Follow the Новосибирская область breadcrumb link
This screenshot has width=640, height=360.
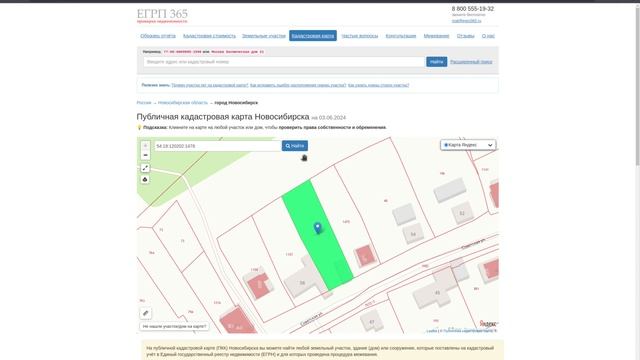point(183,103)
